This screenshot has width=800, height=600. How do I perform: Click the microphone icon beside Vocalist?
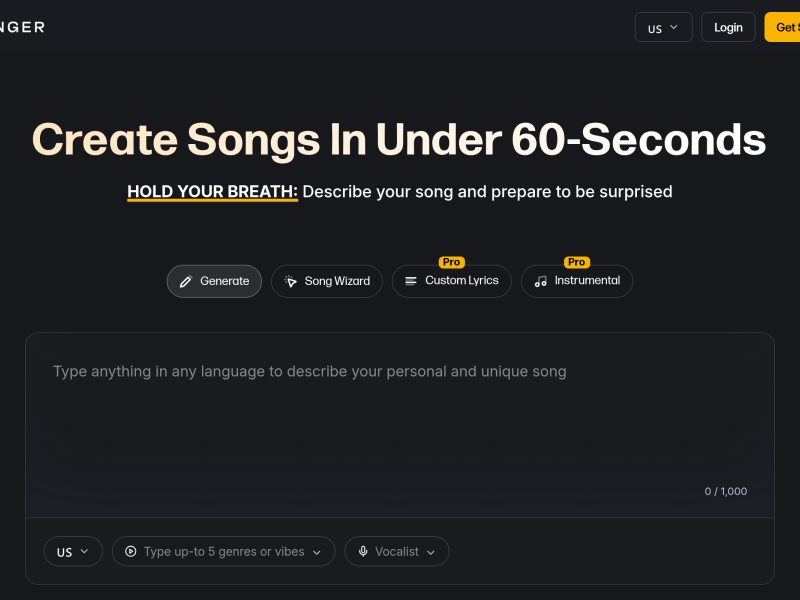[363, 551]
